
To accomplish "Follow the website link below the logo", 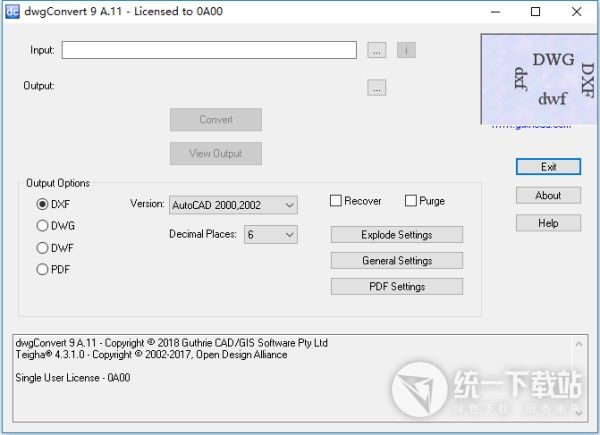I will pyautogui.click(x=531, y=126).
